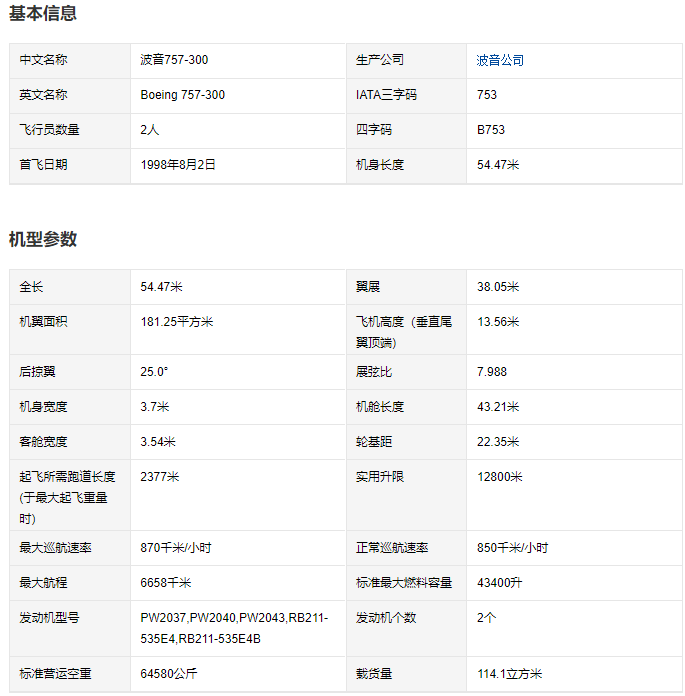Select the 正常巡航速率 label

coord(392,548)
